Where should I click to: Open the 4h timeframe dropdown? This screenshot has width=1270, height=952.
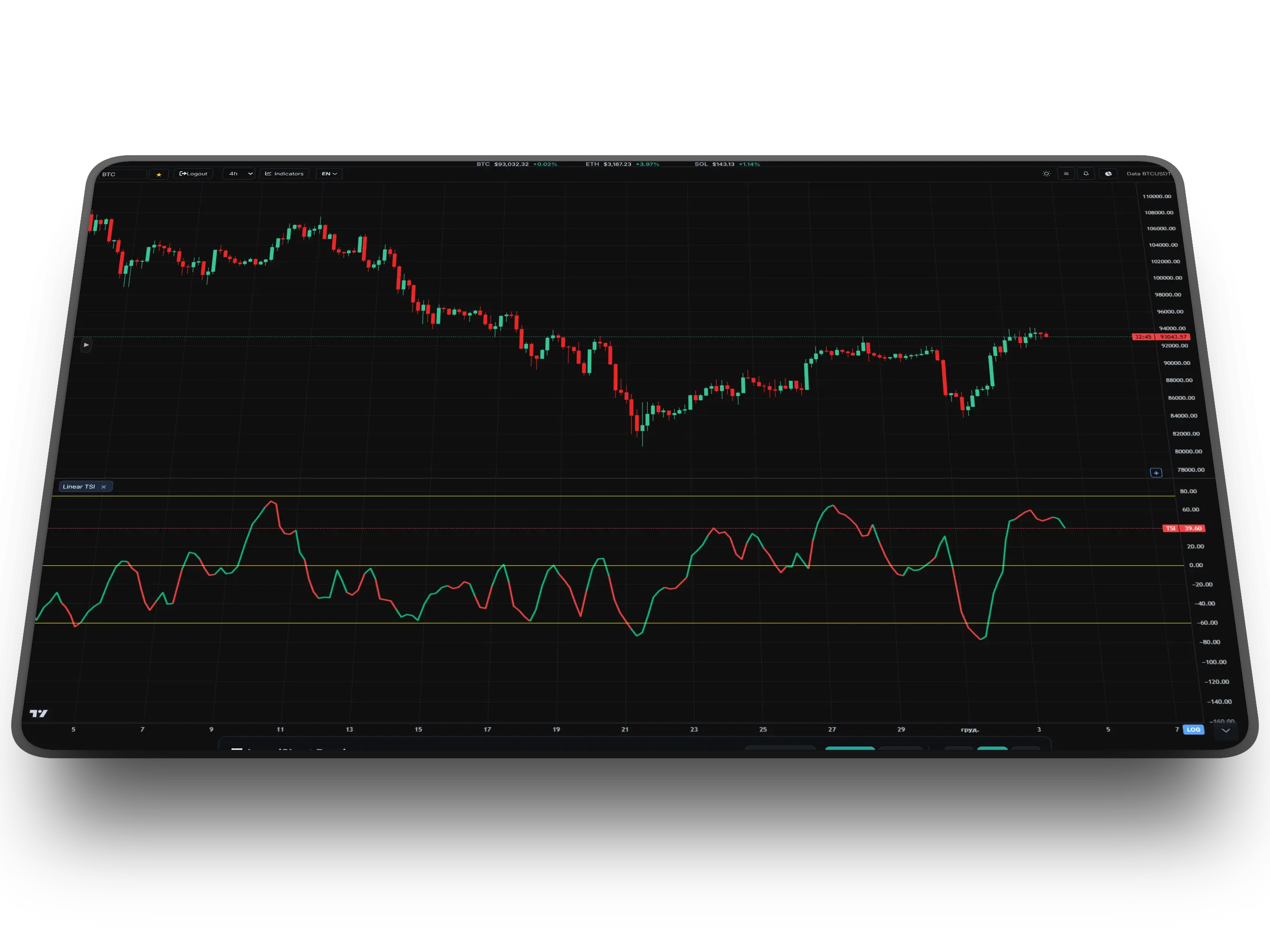click(239, 174)
